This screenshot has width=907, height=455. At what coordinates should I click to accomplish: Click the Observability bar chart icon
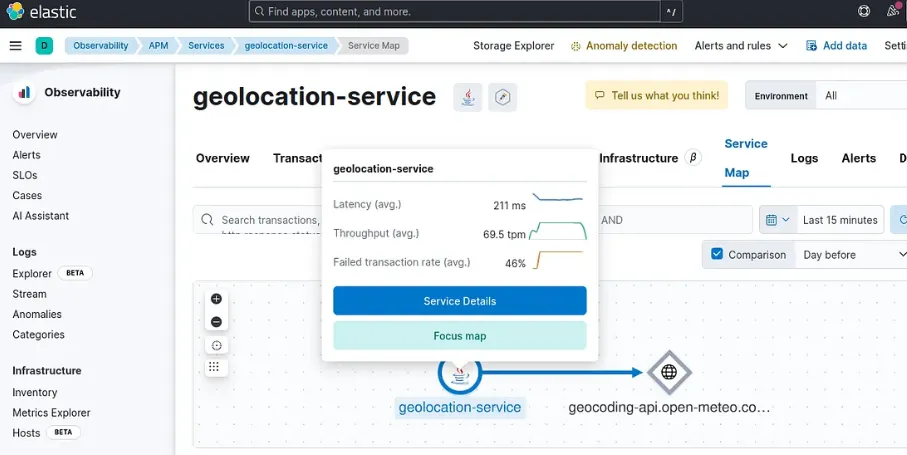[x=24, y=93]
